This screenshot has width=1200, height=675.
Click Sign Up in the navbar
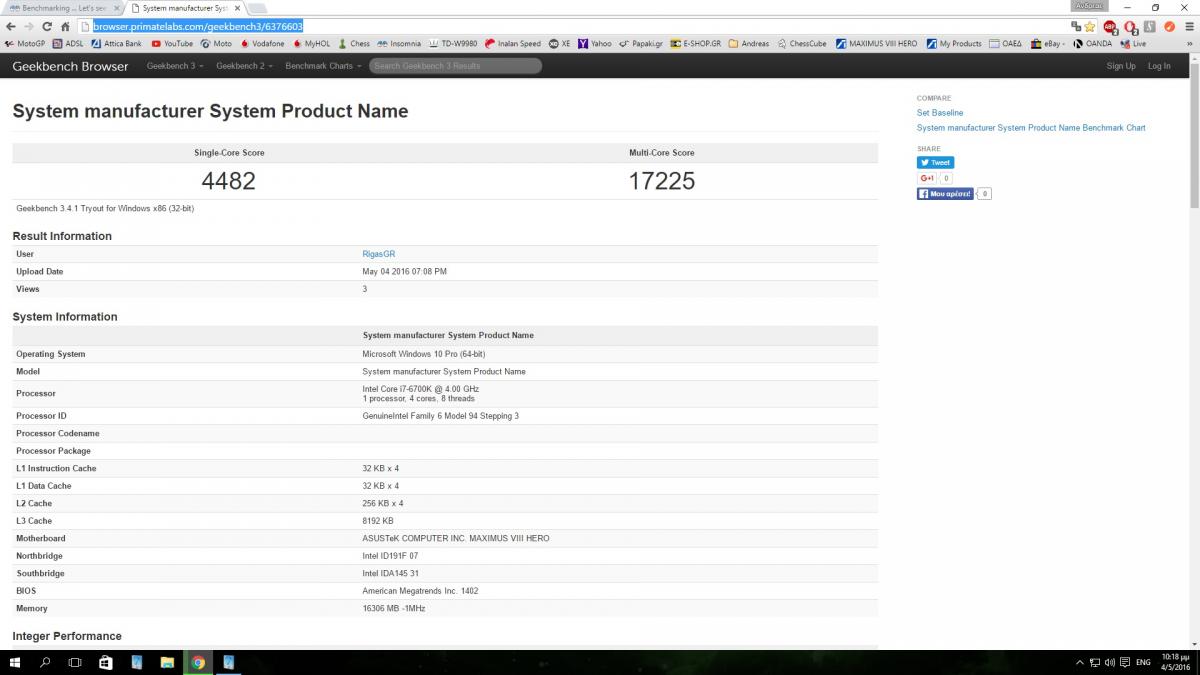[x=1121, y=66]
